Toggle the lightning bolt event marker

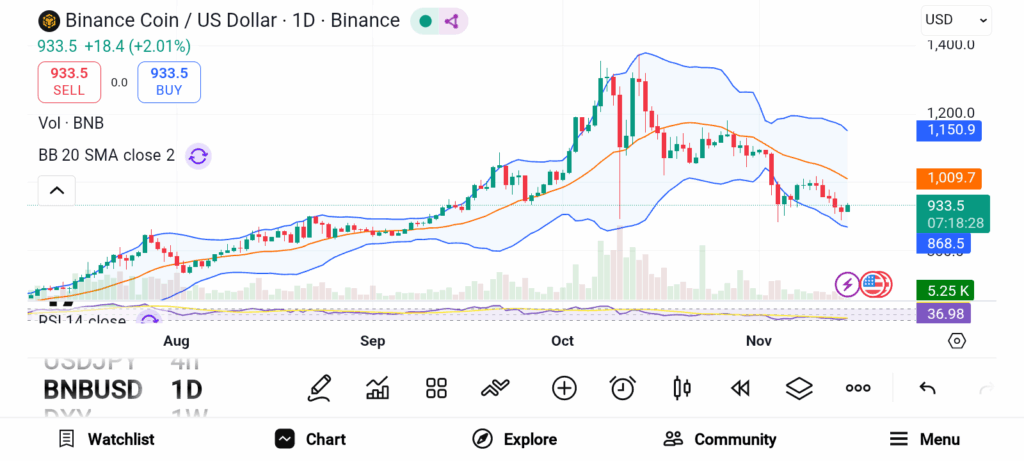[x=847, y=284]
